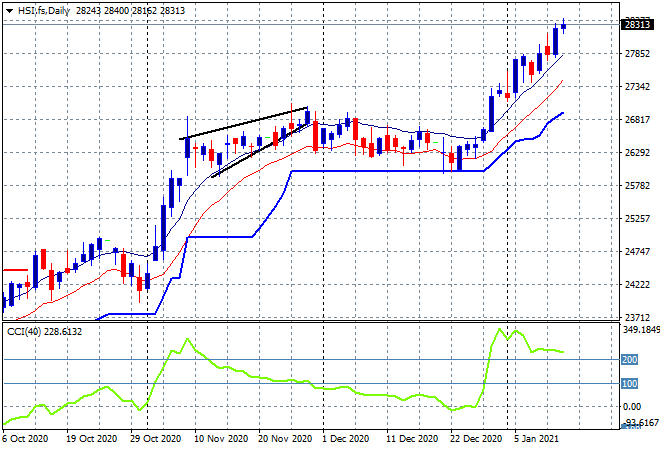Screen dimensions: 660x450
Task: Click the 19 Oct 2020 date label
Action: (91, 439)
